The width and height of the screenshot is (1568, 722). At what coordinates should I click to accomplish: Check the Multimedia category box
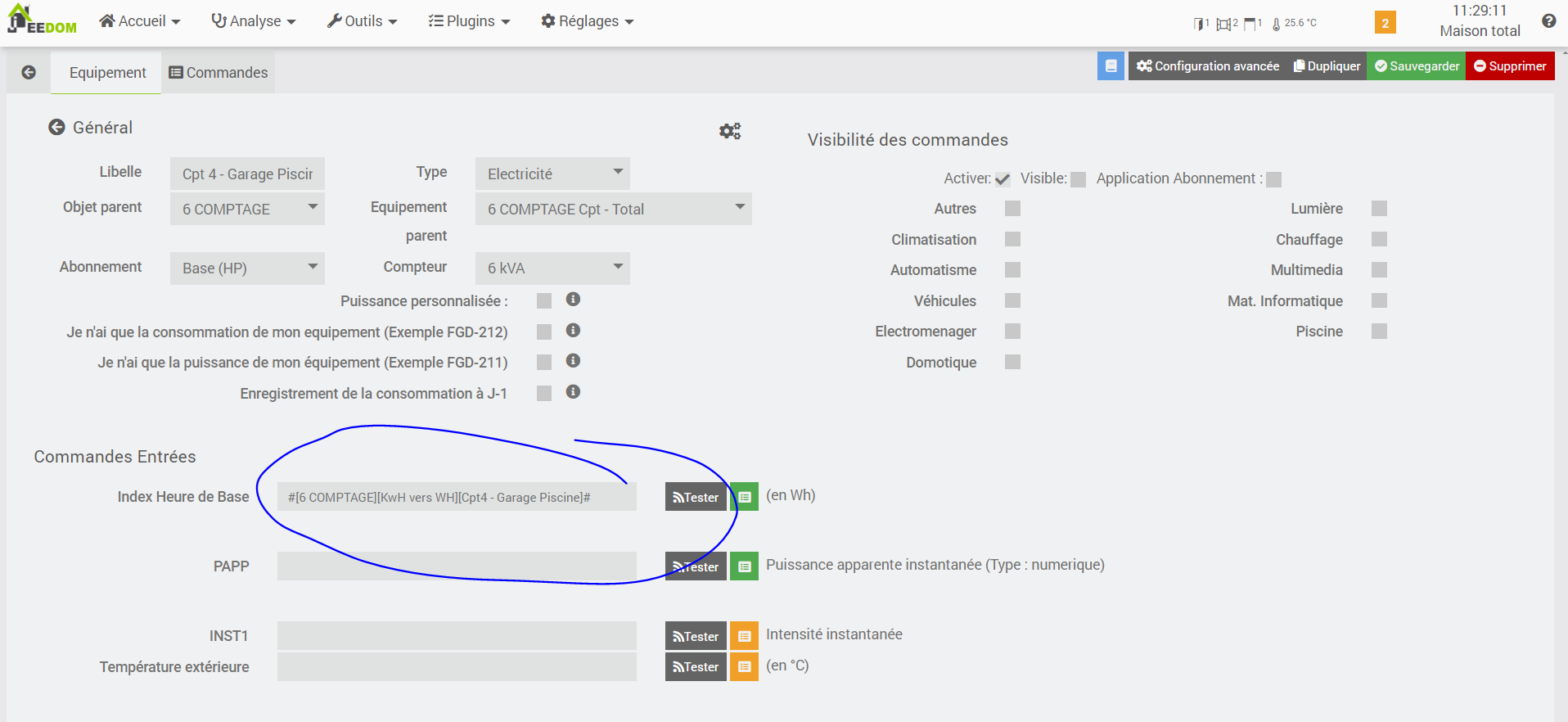tap(1379, 269)
